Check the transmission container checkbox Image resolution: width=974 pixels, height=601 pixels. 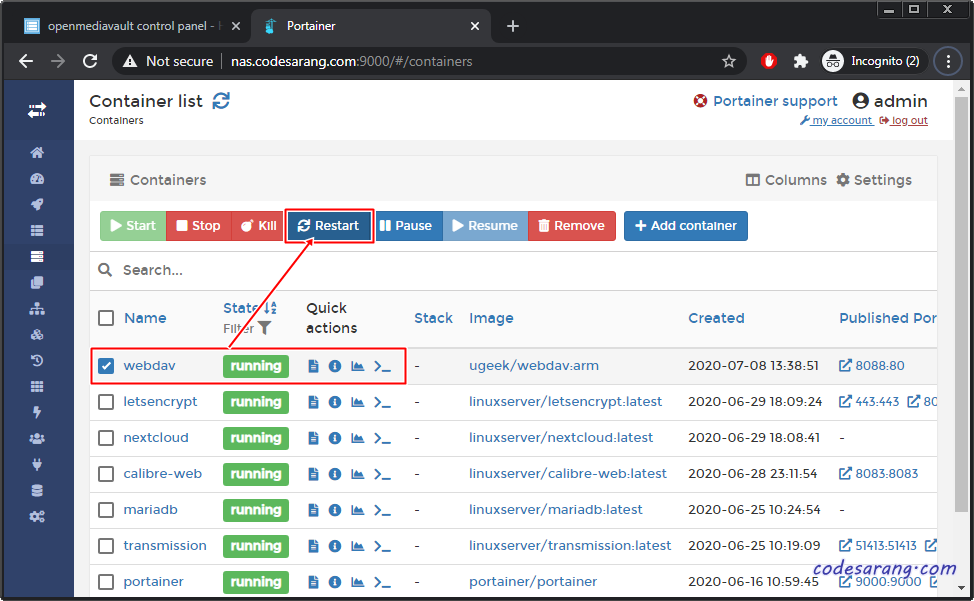pos(106,546)
